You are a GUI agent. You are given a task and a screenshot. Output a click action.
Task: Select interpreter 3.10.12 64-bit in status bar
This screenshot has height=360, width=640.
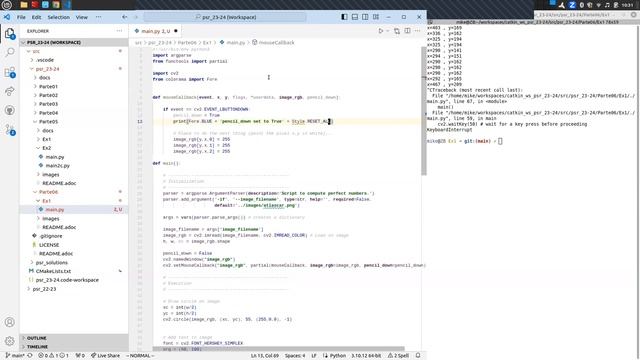[x=366, y=356]
